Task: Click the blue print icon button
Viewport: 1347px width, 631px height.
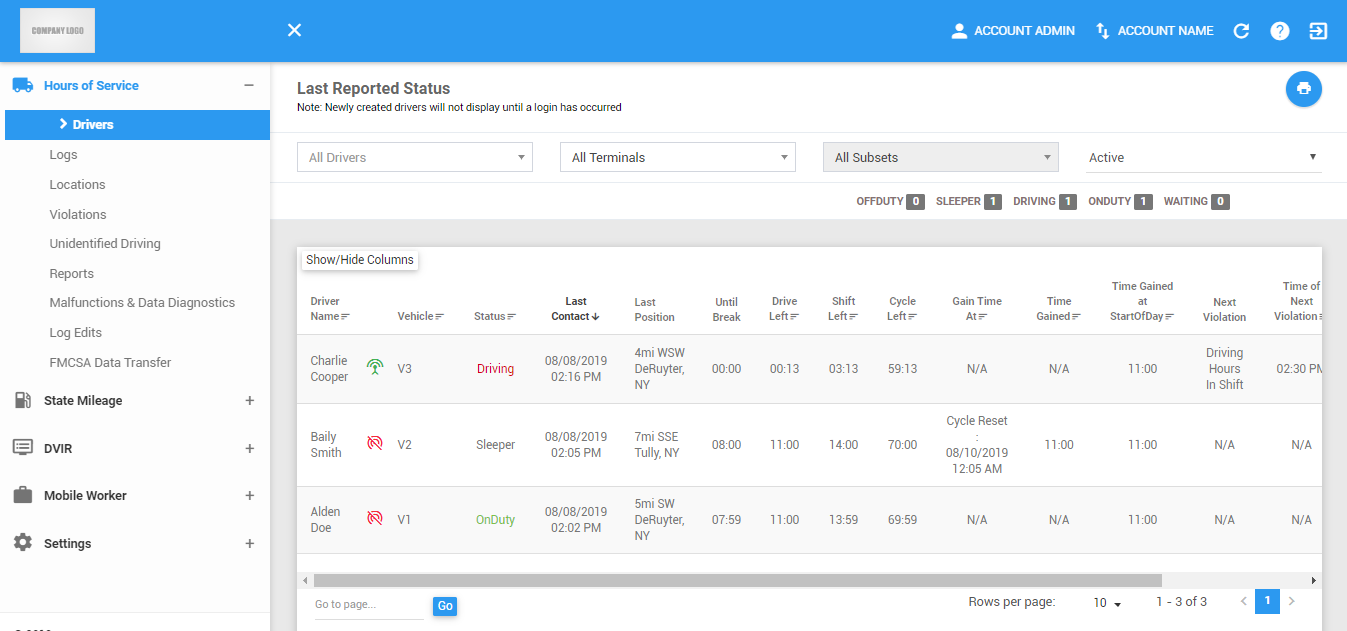Action: pos(1303,88)
